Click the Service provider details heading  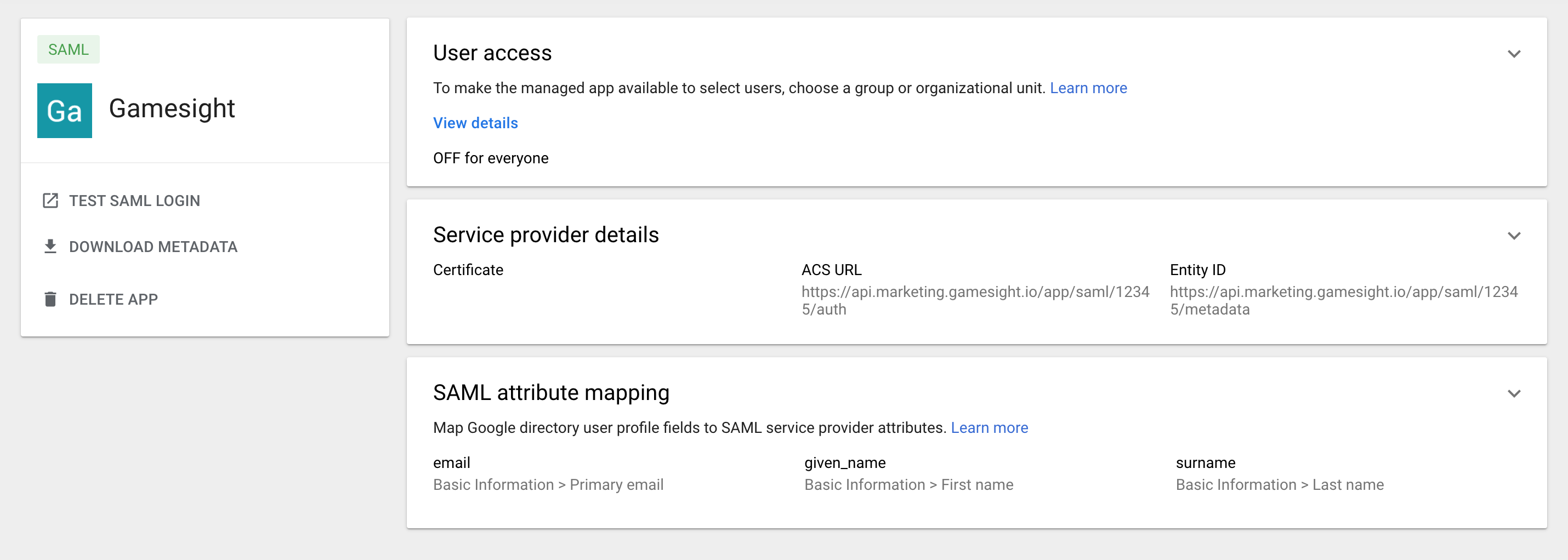(546, 235)
